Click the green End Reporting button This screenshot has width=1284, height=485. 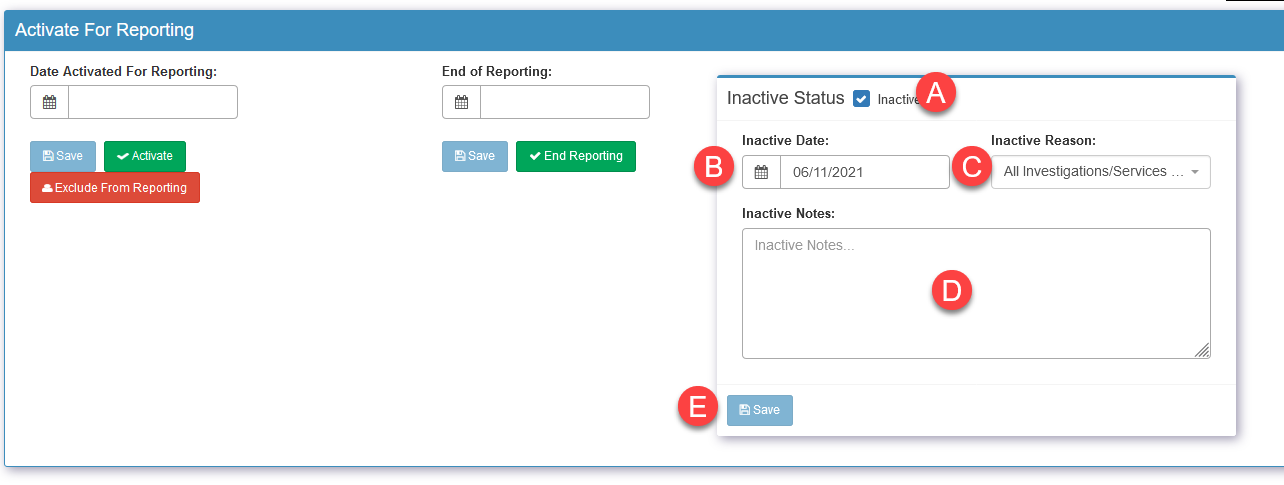pyautogui.click(x=576, y=156)
